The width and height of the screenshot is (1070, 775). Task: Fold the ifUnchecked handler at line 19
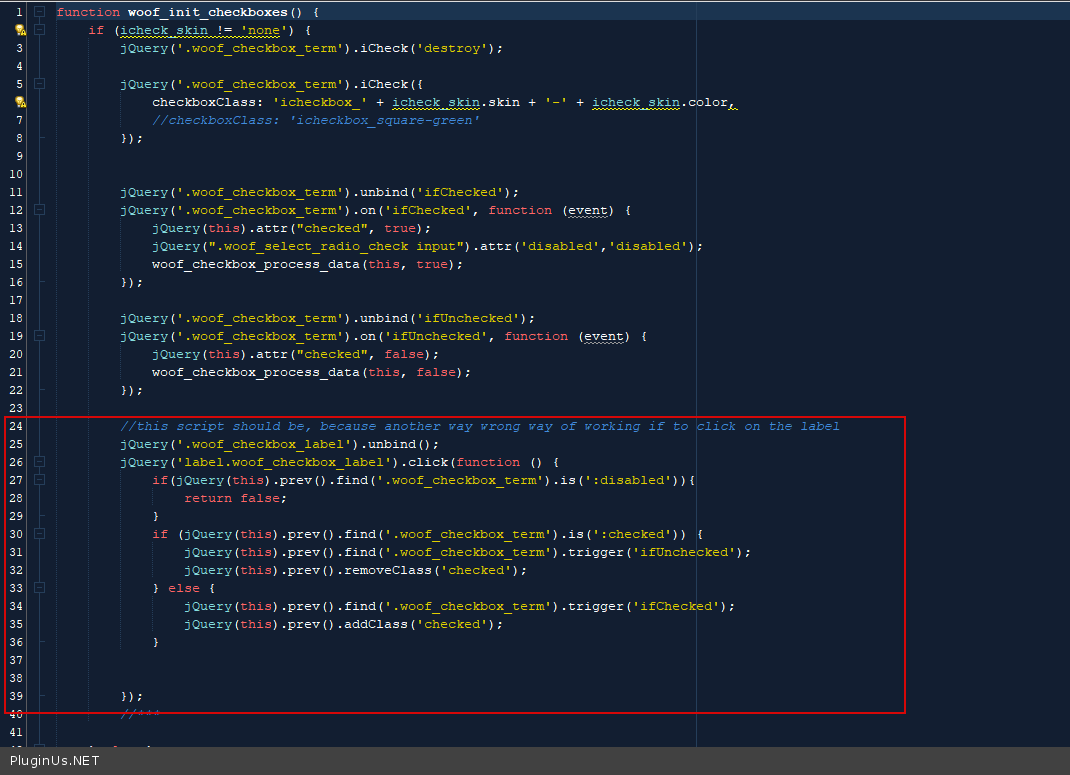coord(39,336)
